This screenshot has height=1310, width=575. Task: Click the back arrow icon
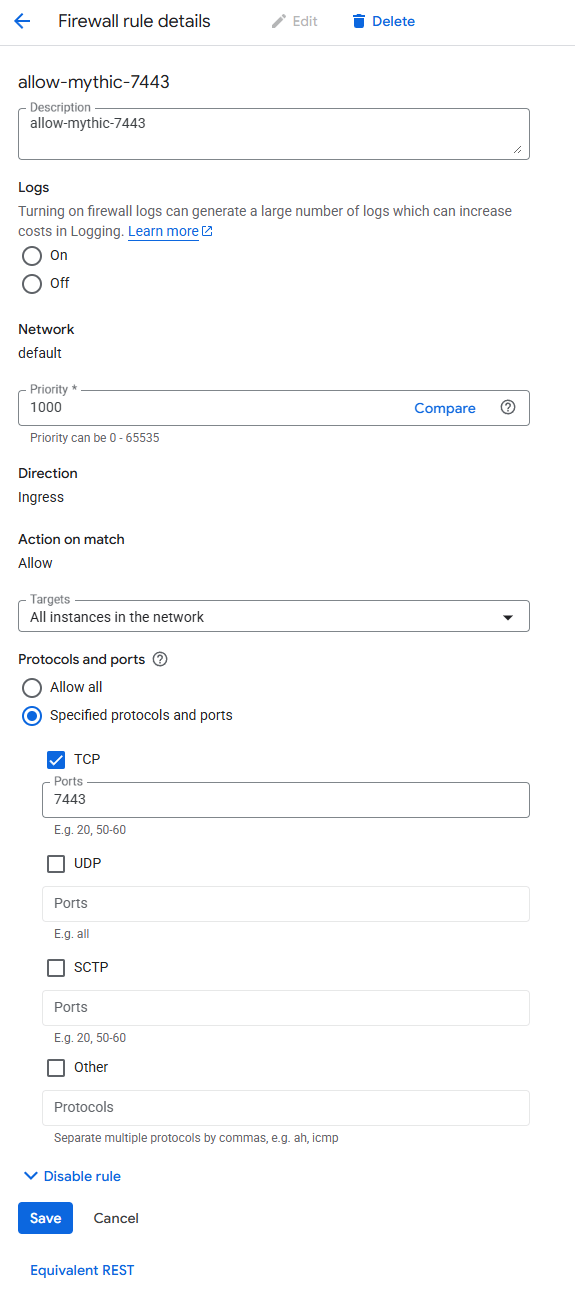click(22, 21)
